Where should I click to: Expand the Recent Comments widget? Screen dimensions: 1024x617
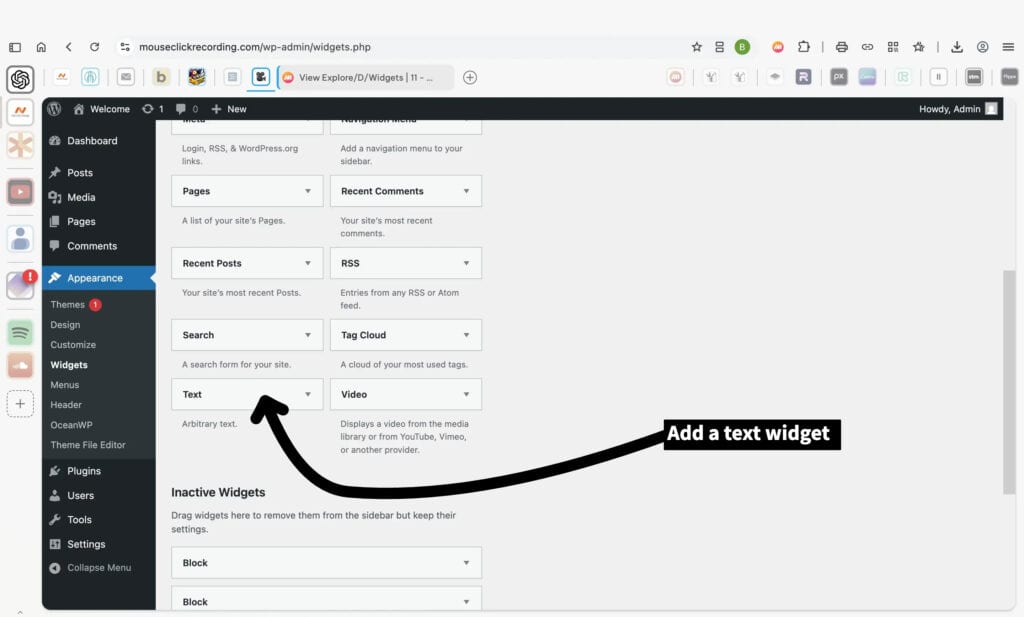click(466, 191)
